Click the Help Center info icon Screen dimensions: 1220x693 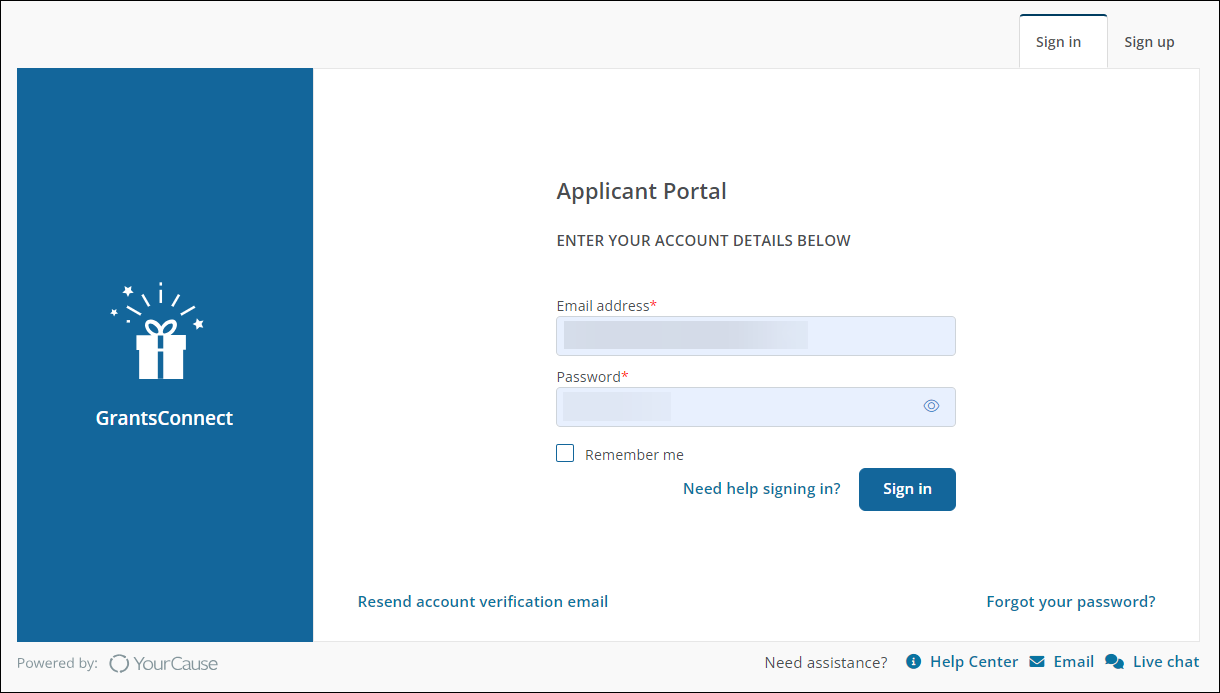click(x=913, y=662)
